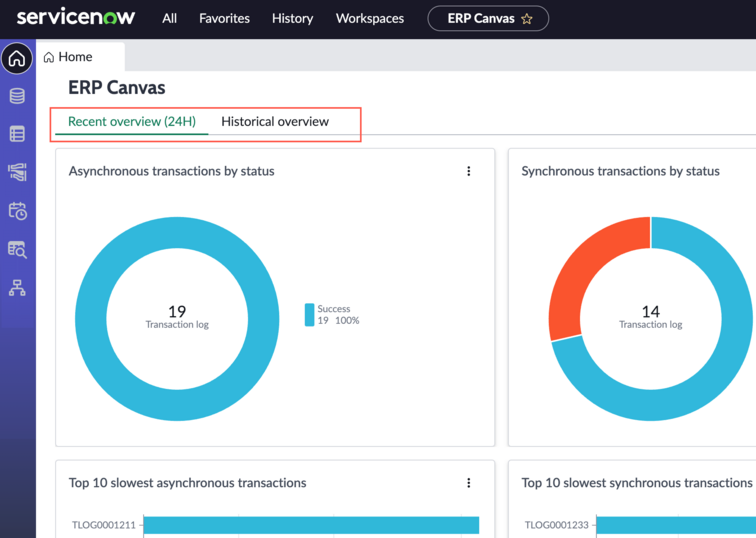Click the ServiceNow logo

coord(76,17)
